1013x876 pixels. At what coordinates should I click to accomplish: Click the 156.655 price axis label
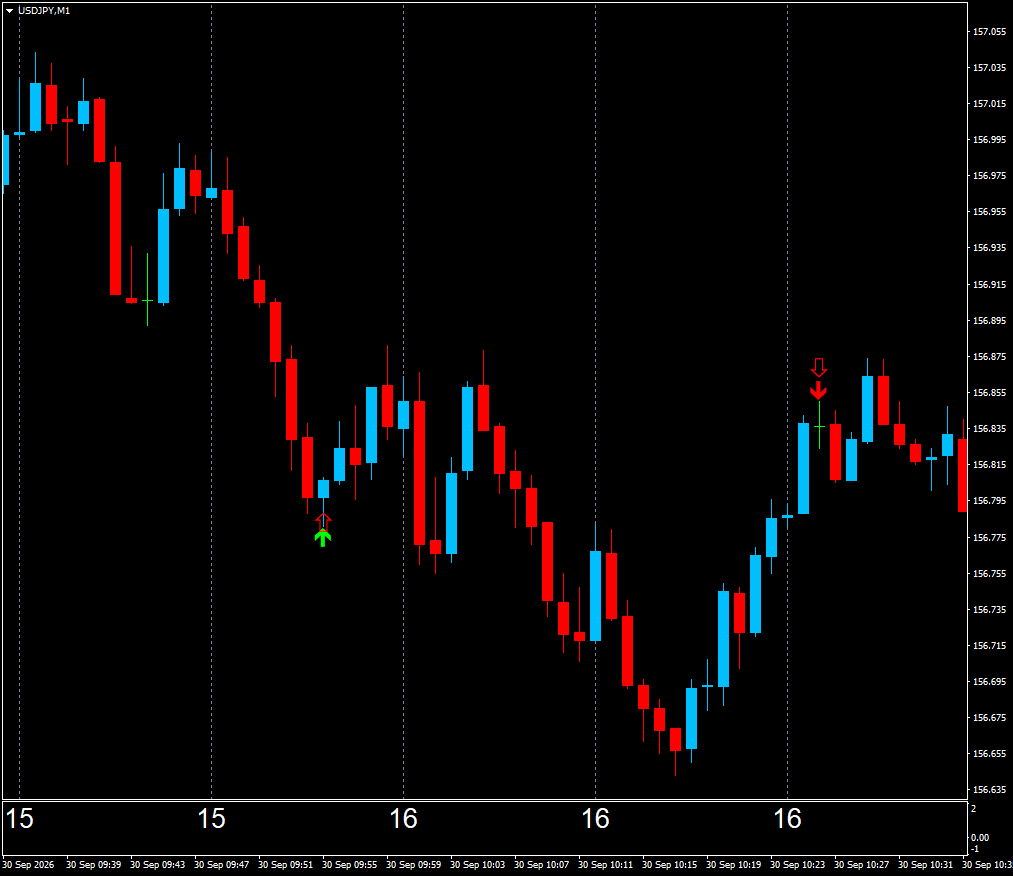coord(989,754)
